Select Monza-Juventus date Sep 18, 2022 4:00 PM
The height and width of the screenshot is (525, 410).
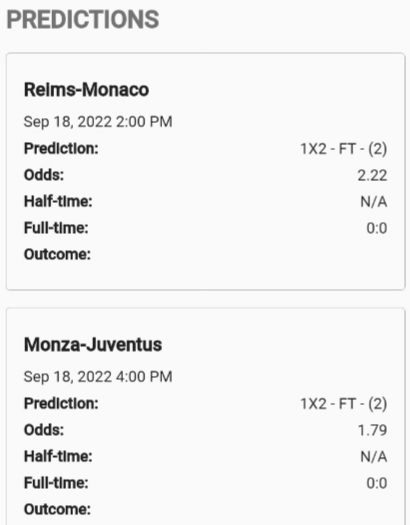pyautogui.click(x=98, y=377)
